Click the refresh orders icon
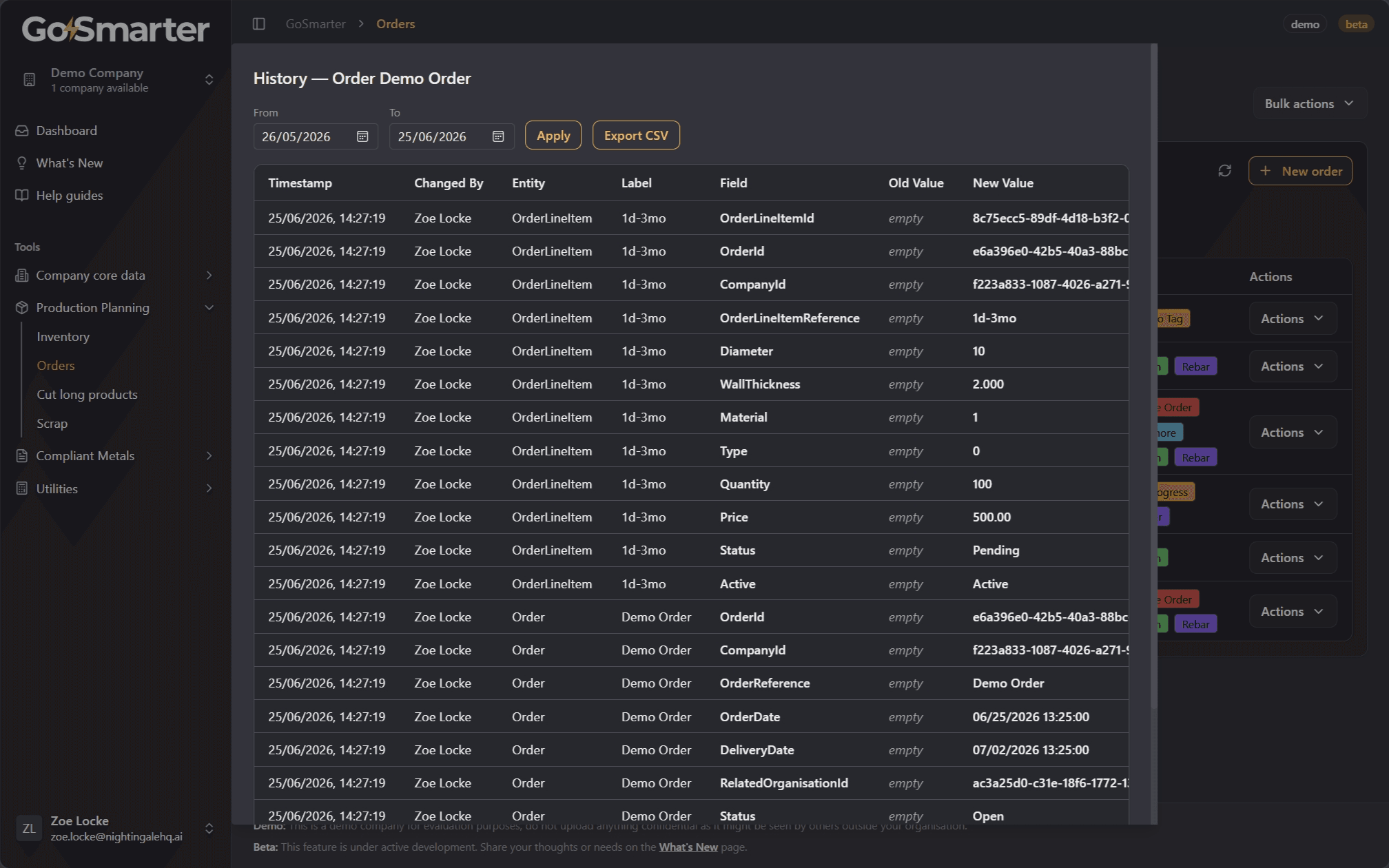Image resolution: width=1389 pixels, height=868 pixels. tap(1224, 171)
